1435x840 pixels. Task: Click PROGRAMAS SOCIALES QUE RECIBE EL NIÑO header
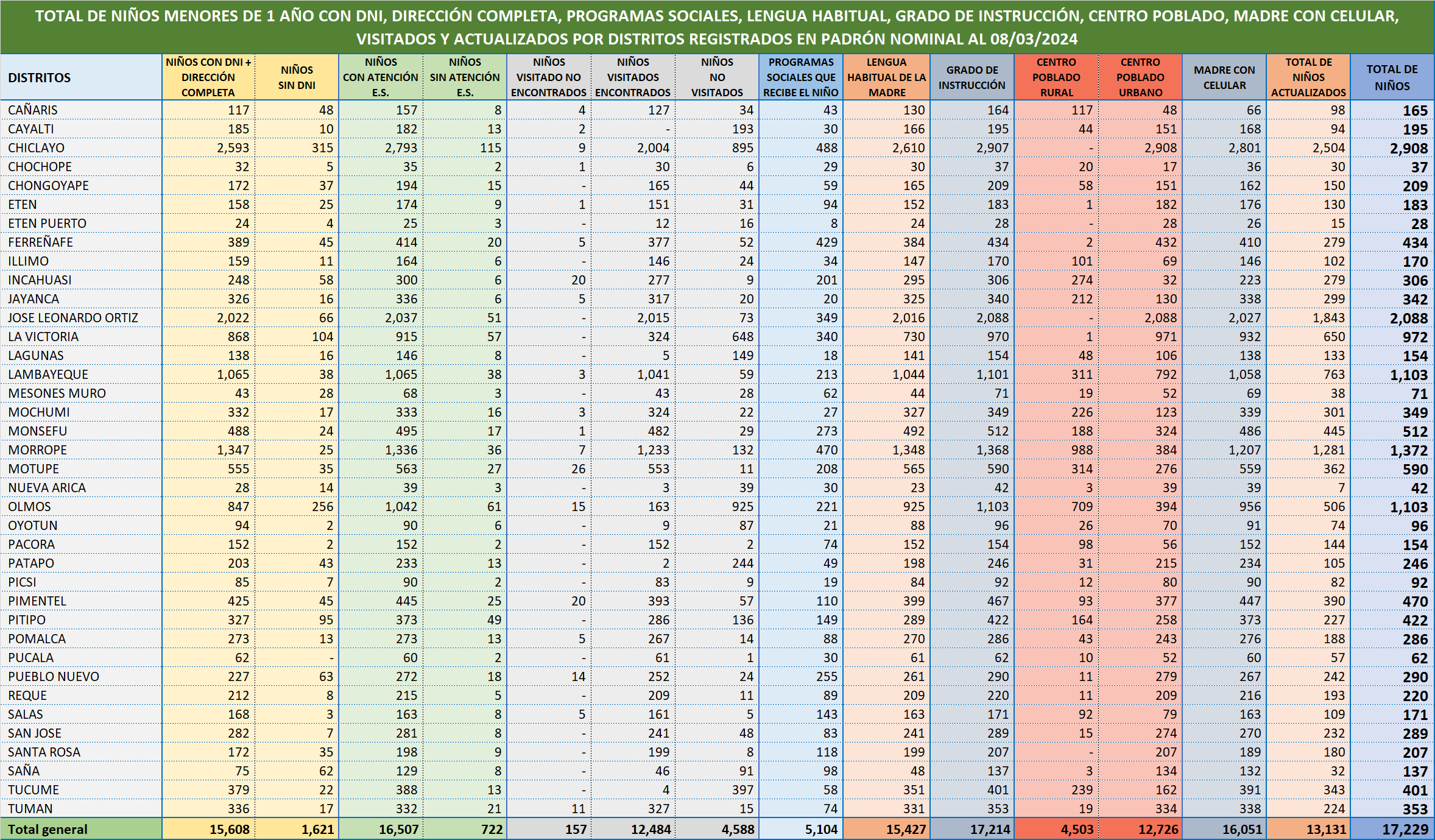point(801,77)
